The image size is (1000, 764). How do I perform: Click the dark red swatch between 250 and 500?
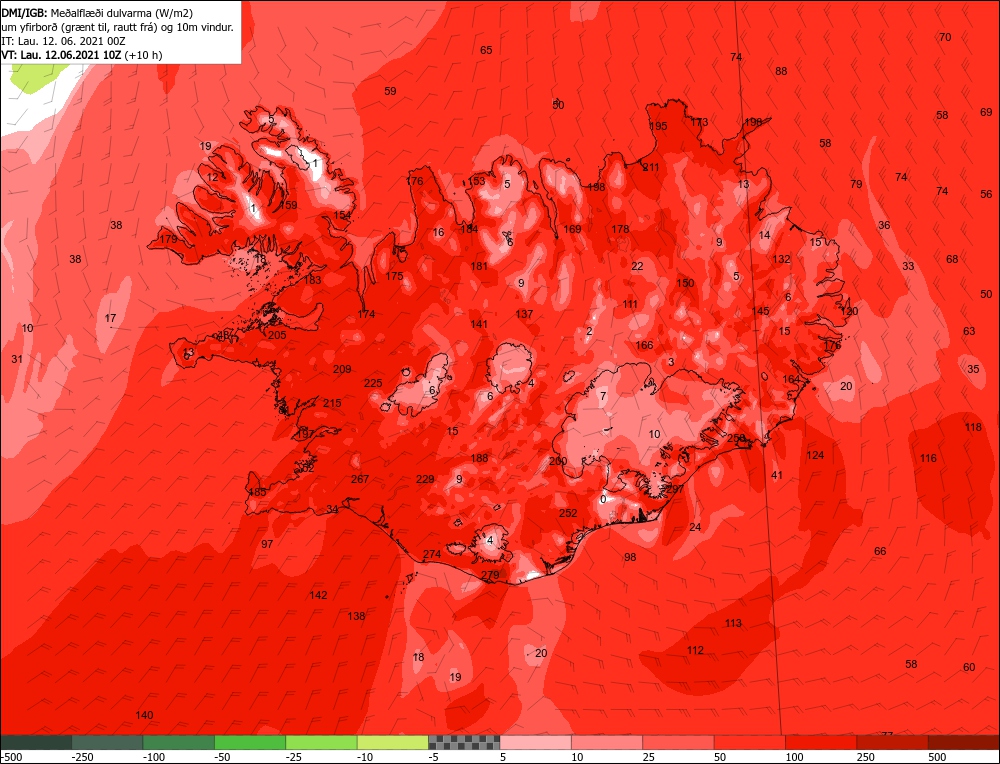[892, 742]
